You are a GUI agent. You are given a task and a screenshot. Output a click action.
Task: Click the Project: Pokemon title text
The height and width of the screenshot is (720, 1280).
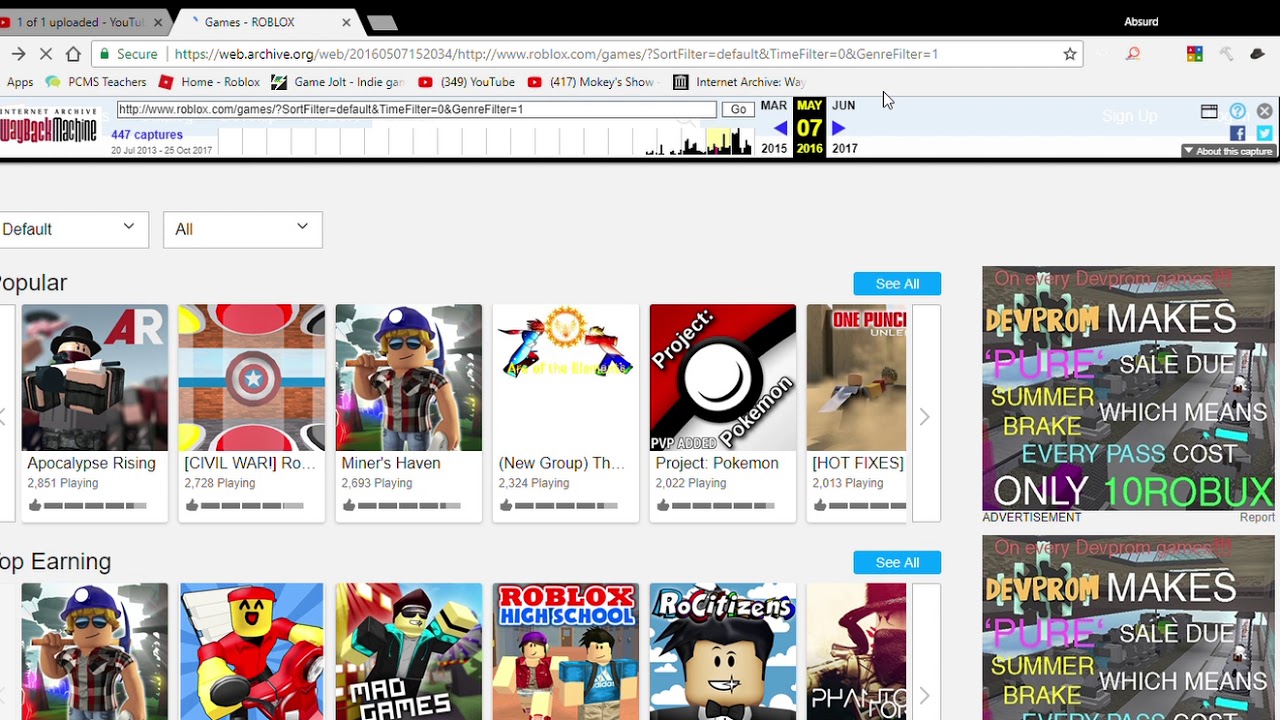pos(717,464)
